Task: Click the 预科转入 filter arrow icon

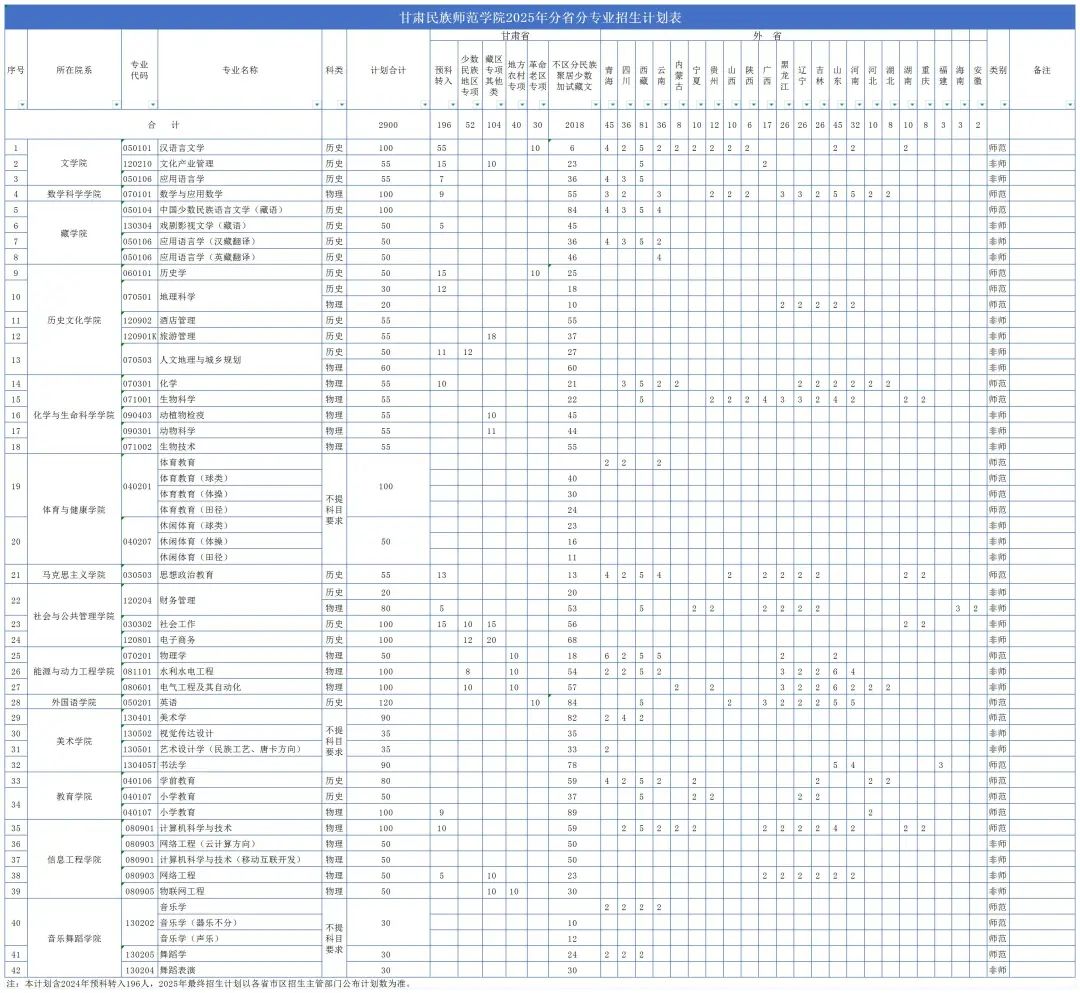Action: tap(452, 104)
